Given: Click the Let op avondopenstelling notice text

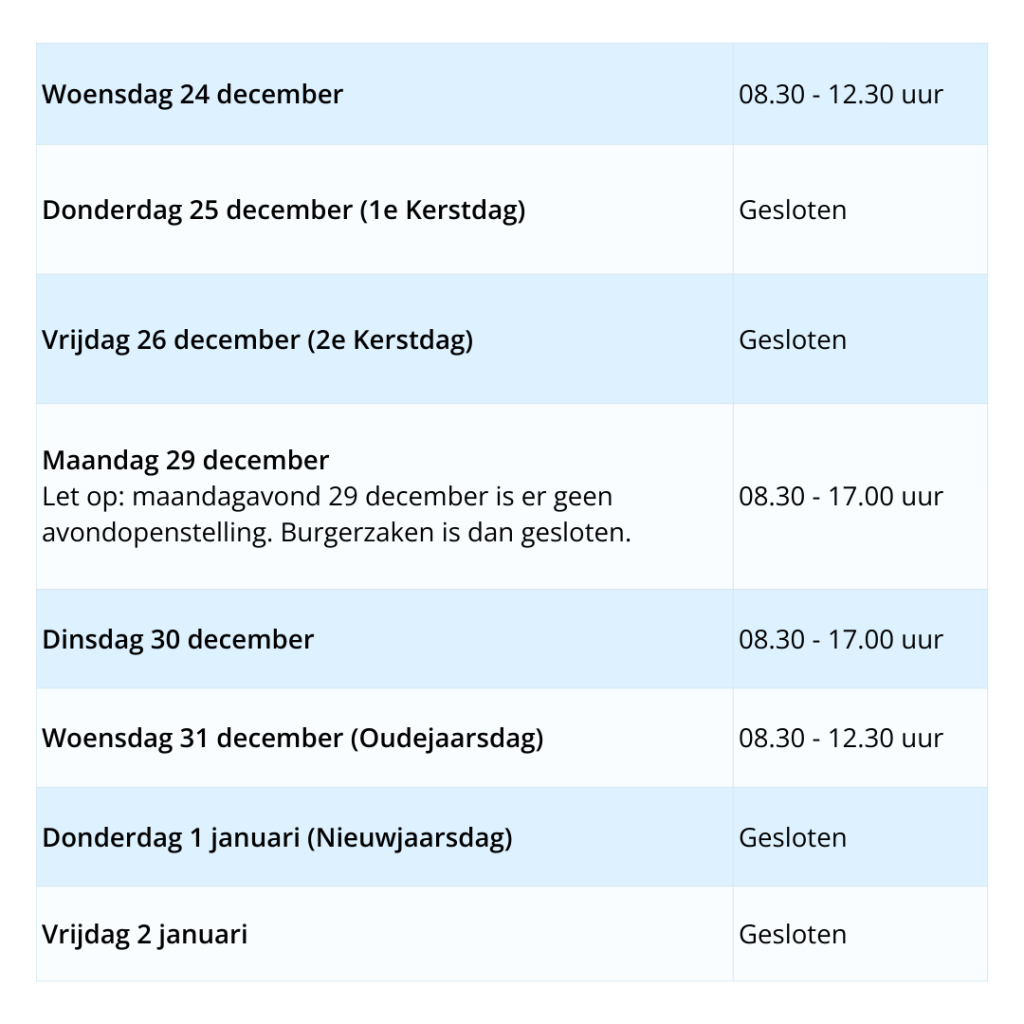Looking at the screenshot, I should (327, 497).
